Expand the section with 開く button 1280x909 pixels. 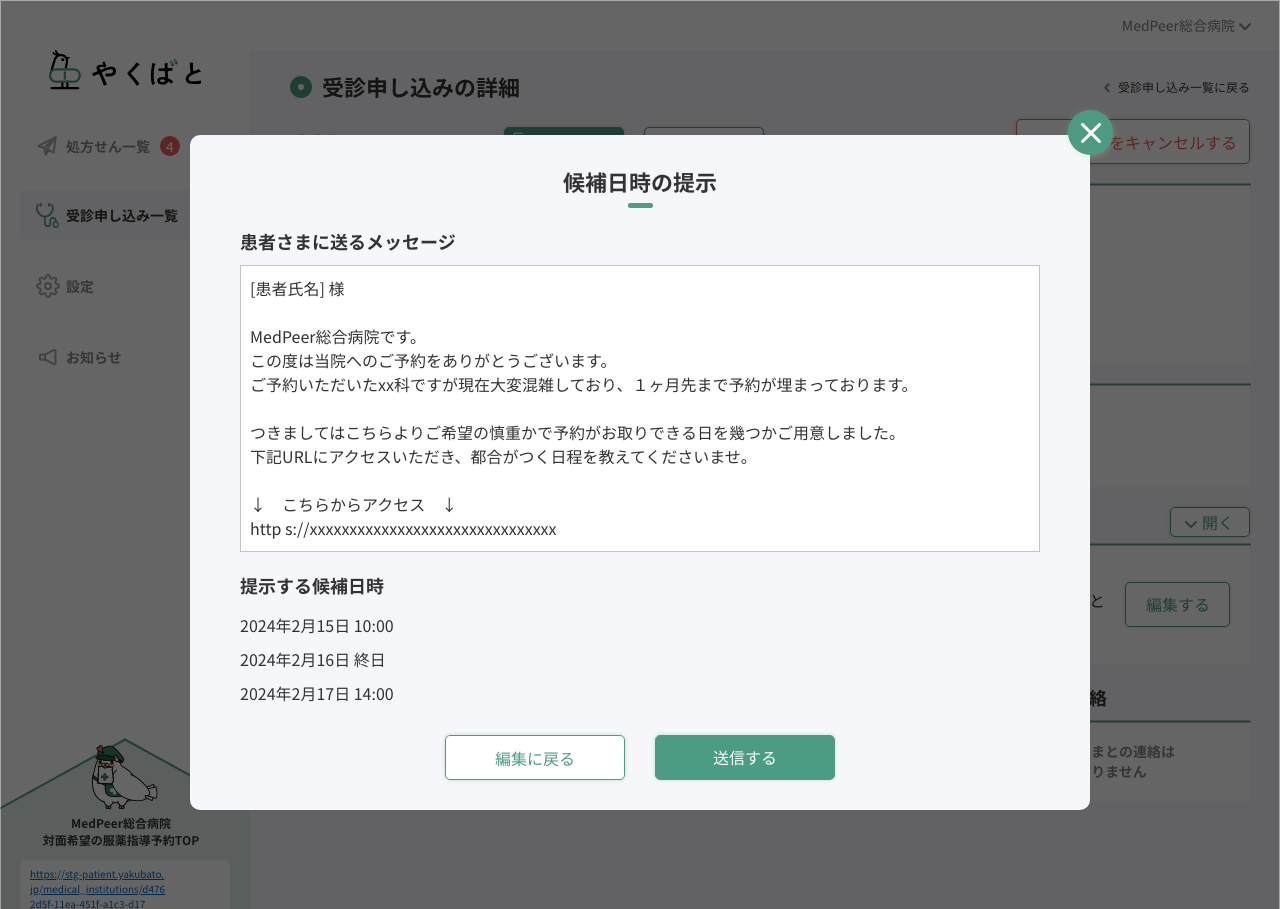[x=1210, y=522]
